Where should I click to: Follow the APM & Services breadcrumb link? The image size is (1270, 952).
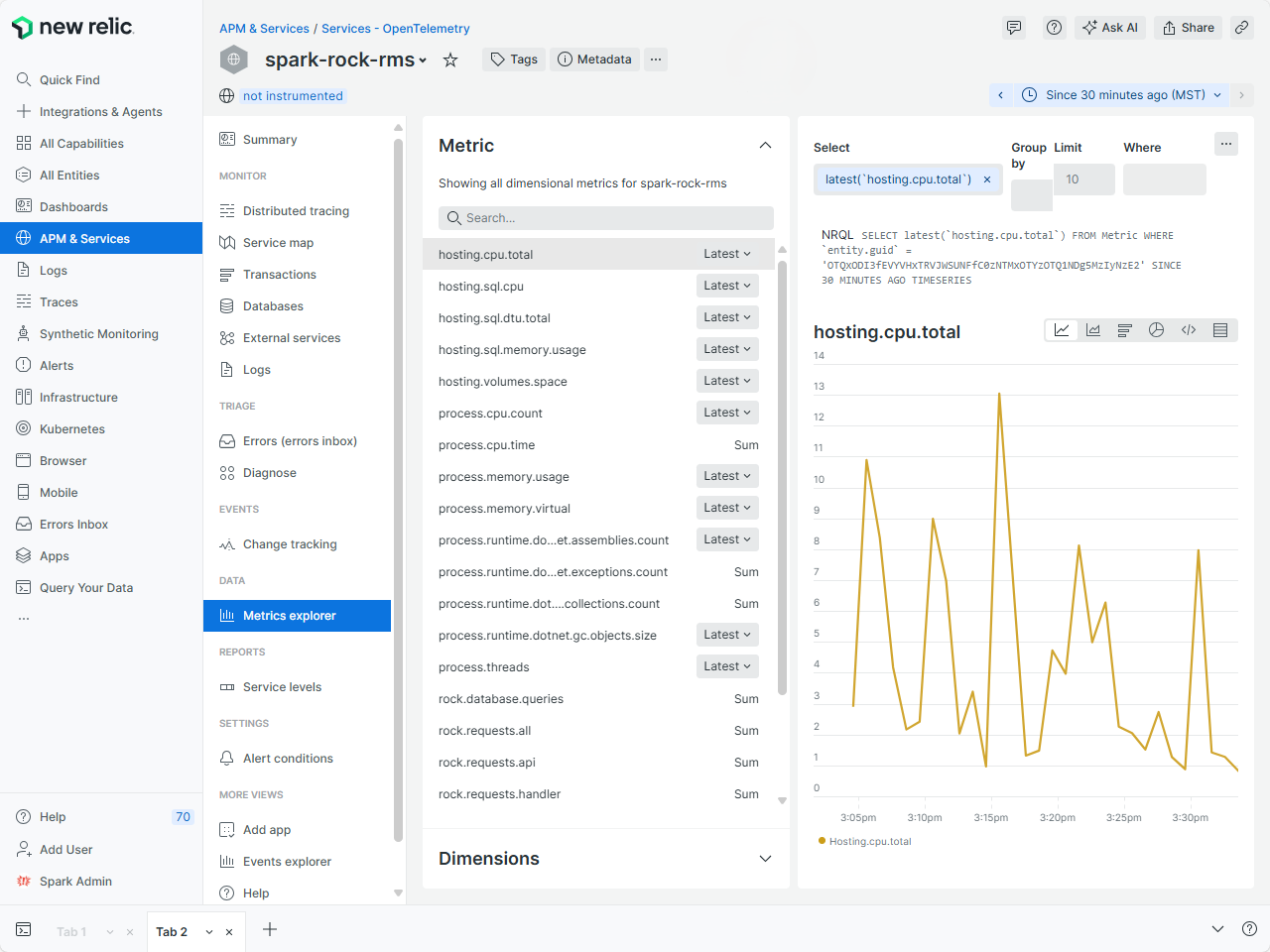pos(264,29)
